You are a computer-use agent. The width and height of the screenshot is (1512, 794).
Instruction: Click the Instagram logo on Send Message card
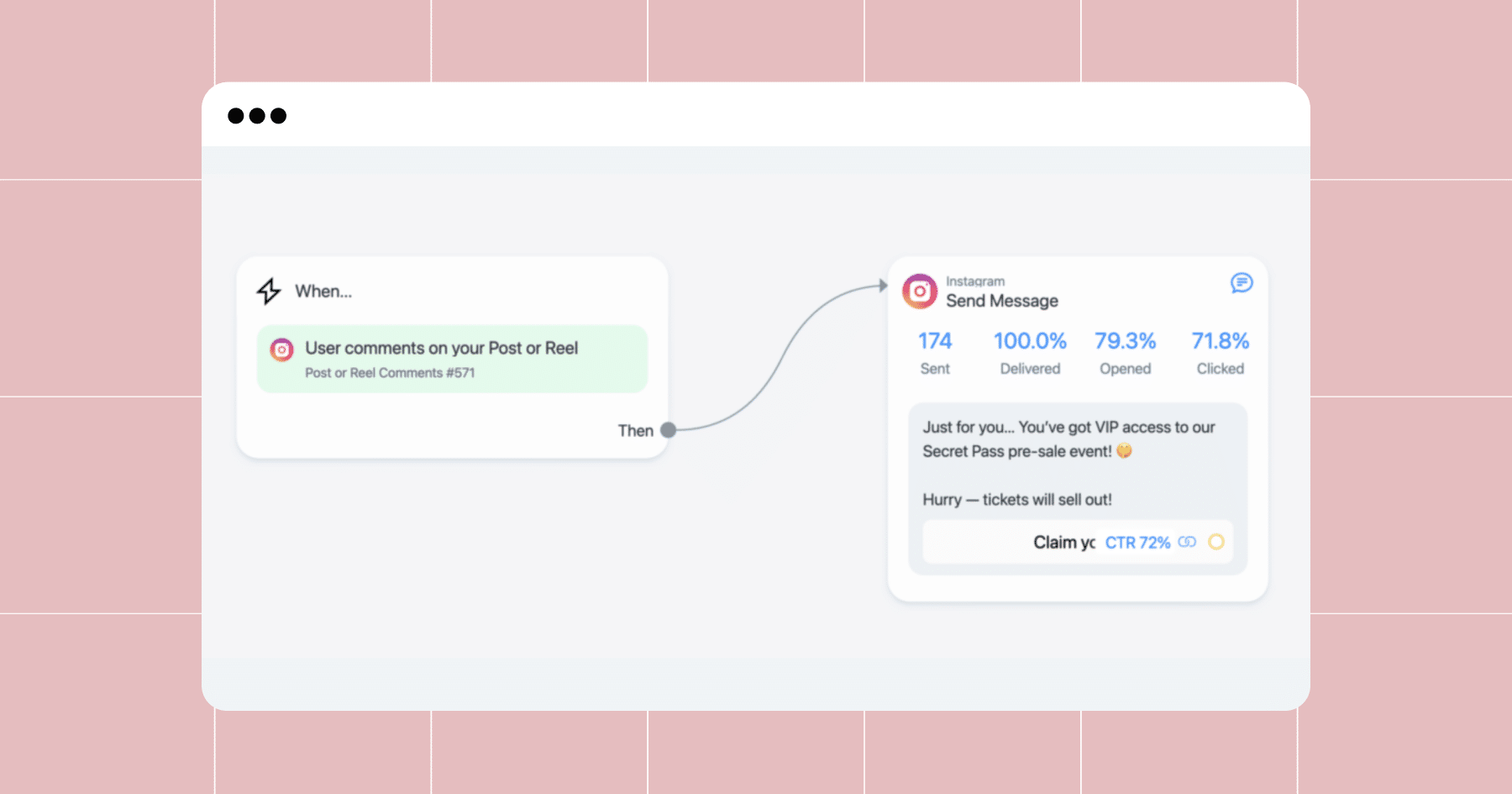(920, 292)
